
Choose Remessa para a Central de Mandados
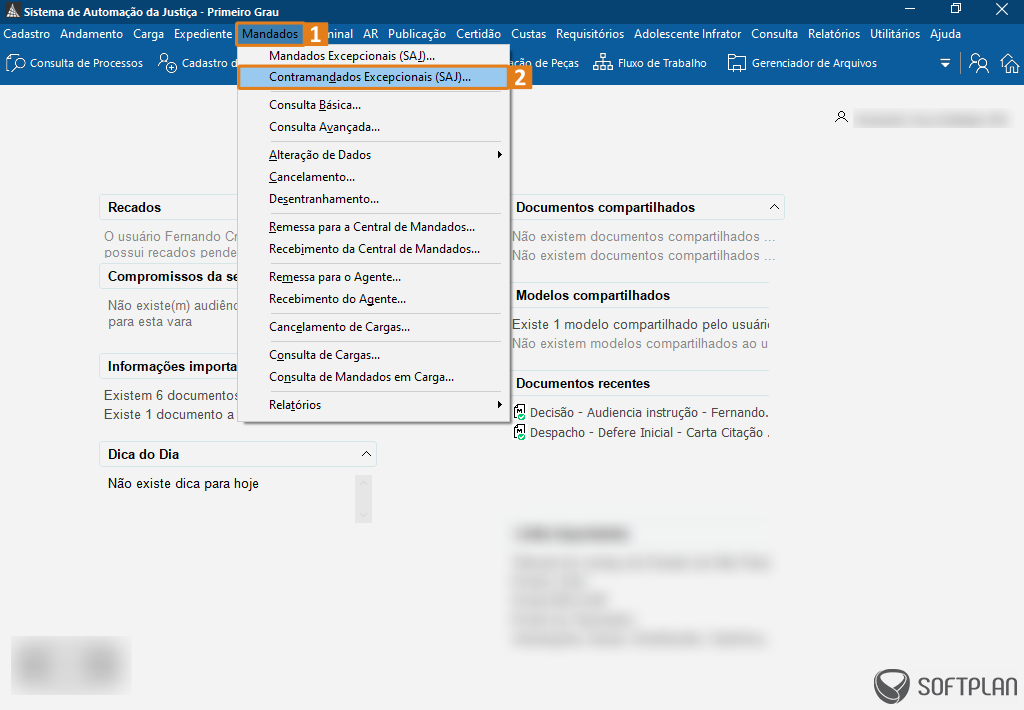coord(373,227)
